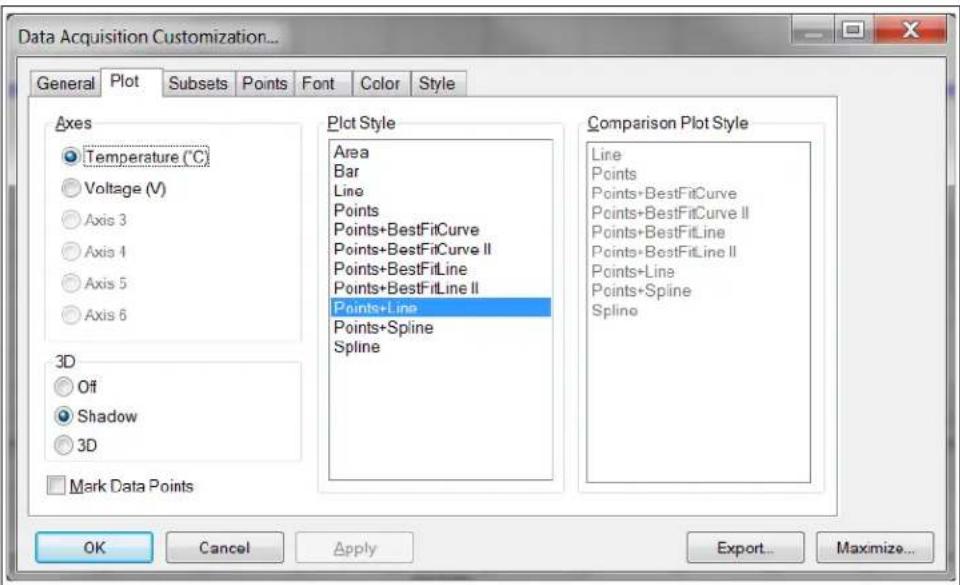Pick Points in Comparison Plot Style list
This screenshot has height=585, width=960.
tap(699, 174)
